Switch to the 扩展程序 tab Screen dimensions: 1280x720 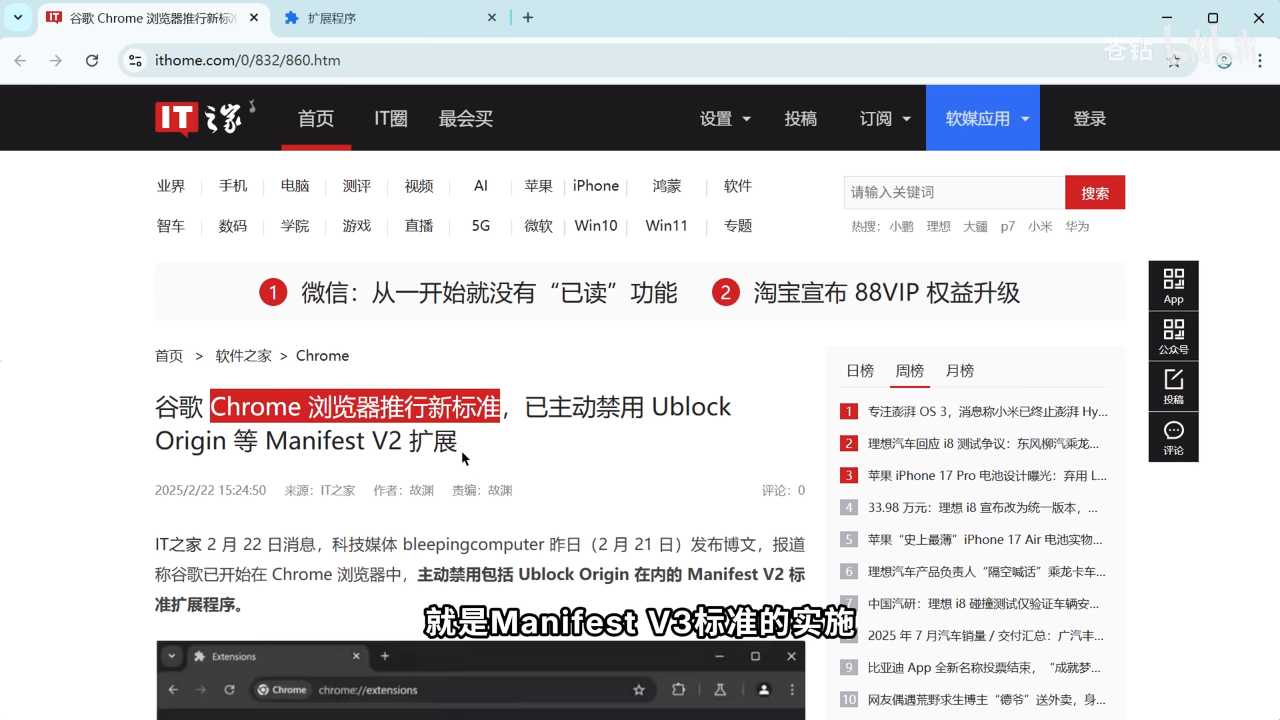[390, 18]
